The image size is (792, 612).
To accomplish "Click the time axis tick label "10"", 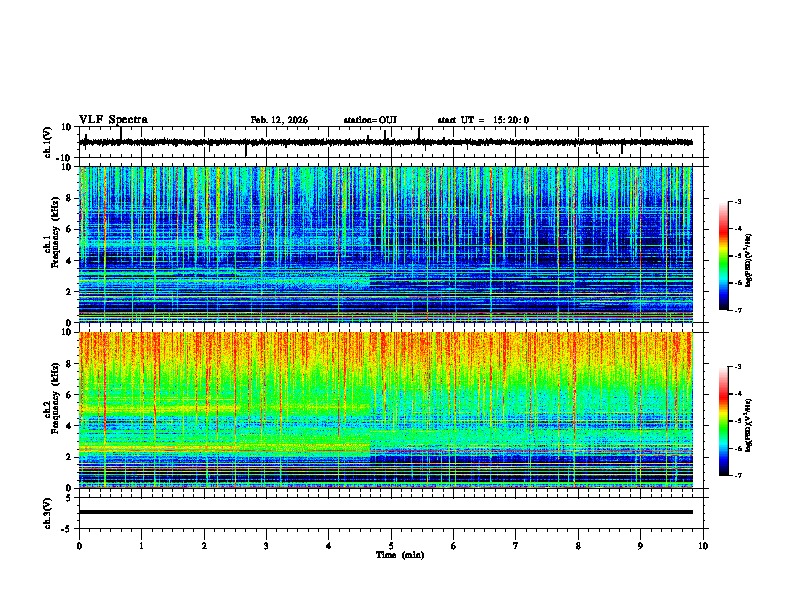I will click(703, 546).
